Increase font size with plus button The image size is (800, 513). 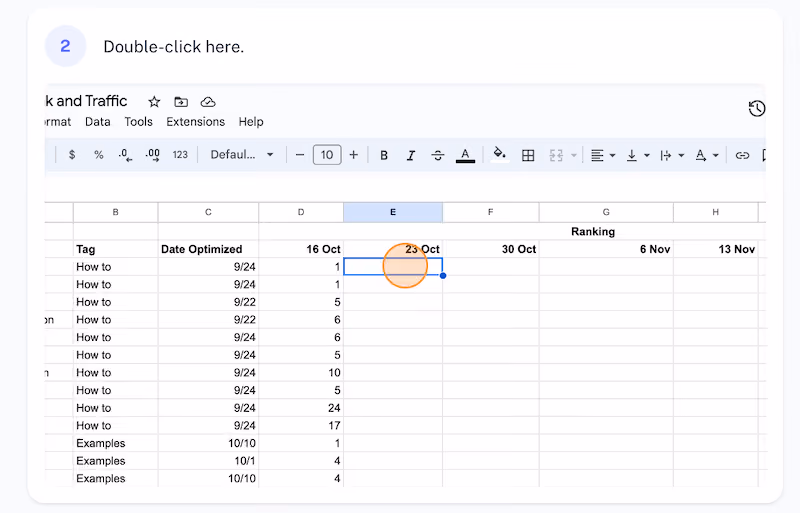tap(354, 155)
